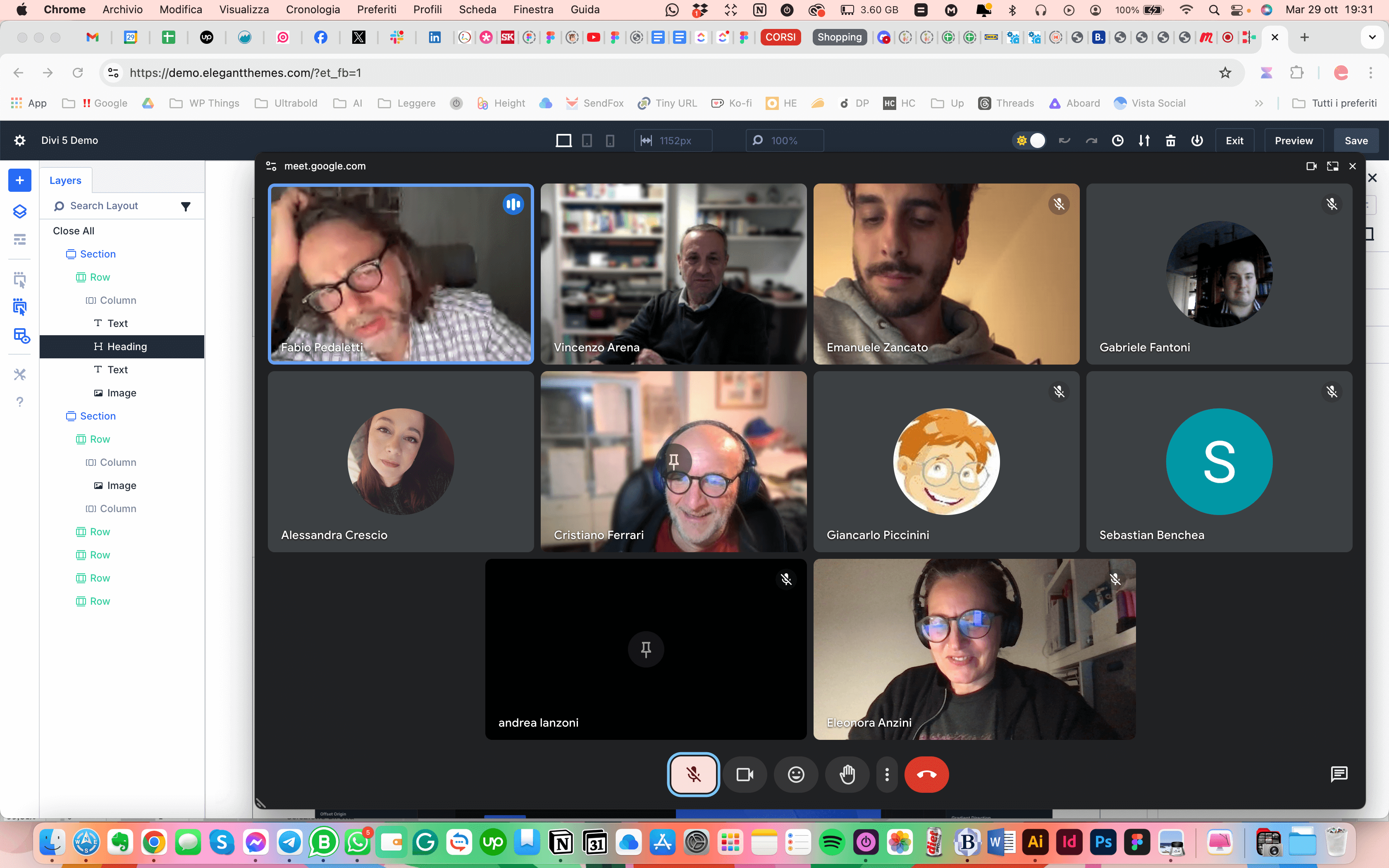Switch to tablet preview mode
This screenshot has width=1389, height=868.
coord(587,140)
